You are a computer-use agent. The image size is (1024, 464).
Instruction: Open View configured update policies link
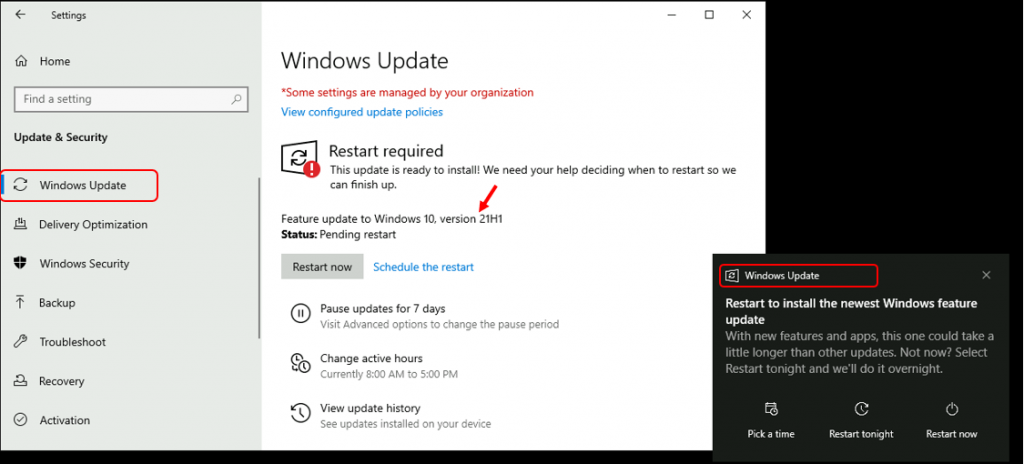362,112
